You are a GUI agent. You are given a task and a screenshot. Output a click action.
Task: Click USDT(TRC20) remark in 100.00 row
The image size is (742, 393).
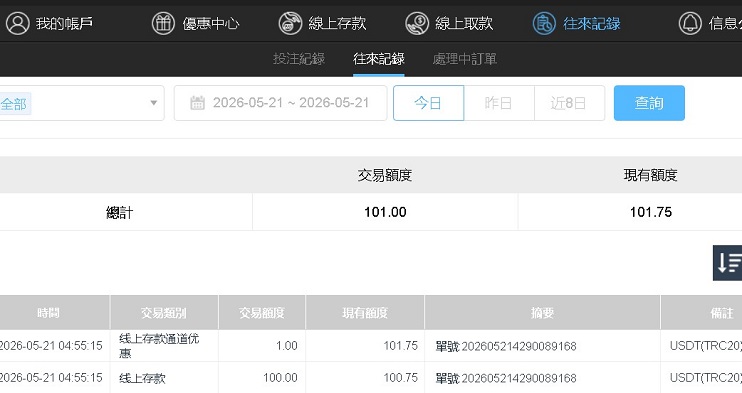(706, 378)
